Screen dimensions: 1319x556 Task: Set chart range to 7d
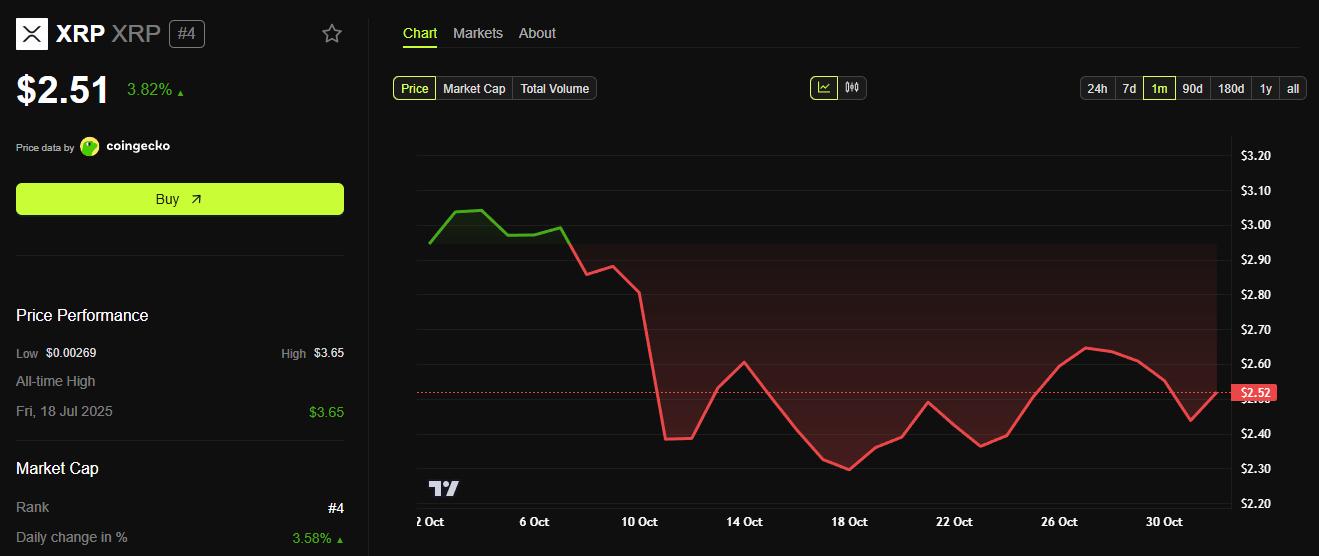pos(1129,89)
